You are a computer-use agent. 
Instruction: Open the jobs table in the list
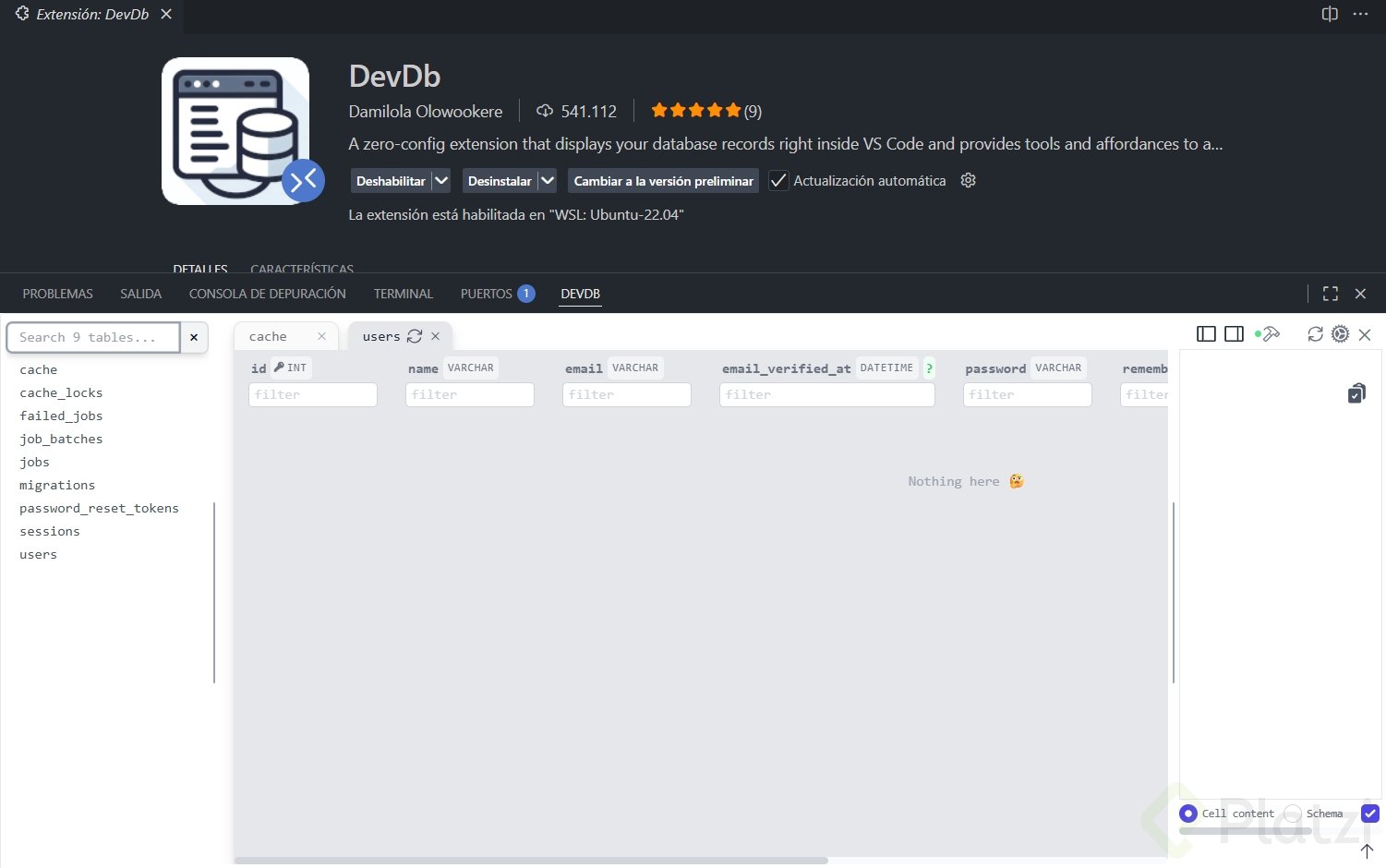[34, 462]
